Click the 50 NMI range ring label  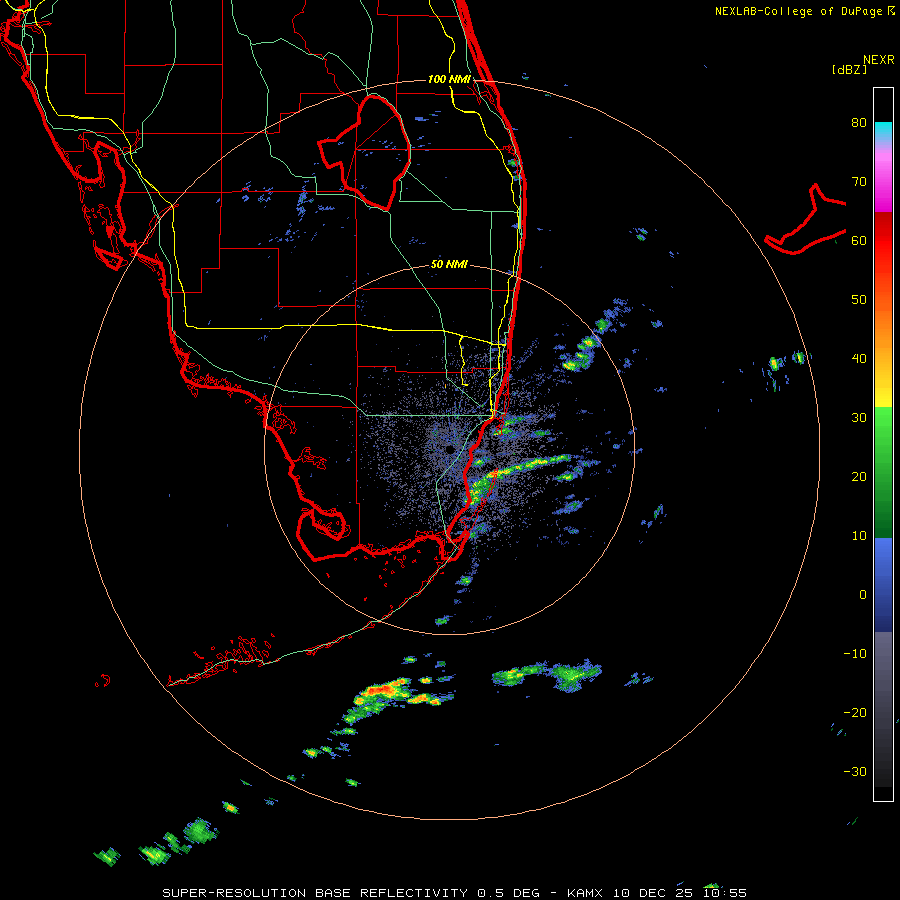(449, 265)
